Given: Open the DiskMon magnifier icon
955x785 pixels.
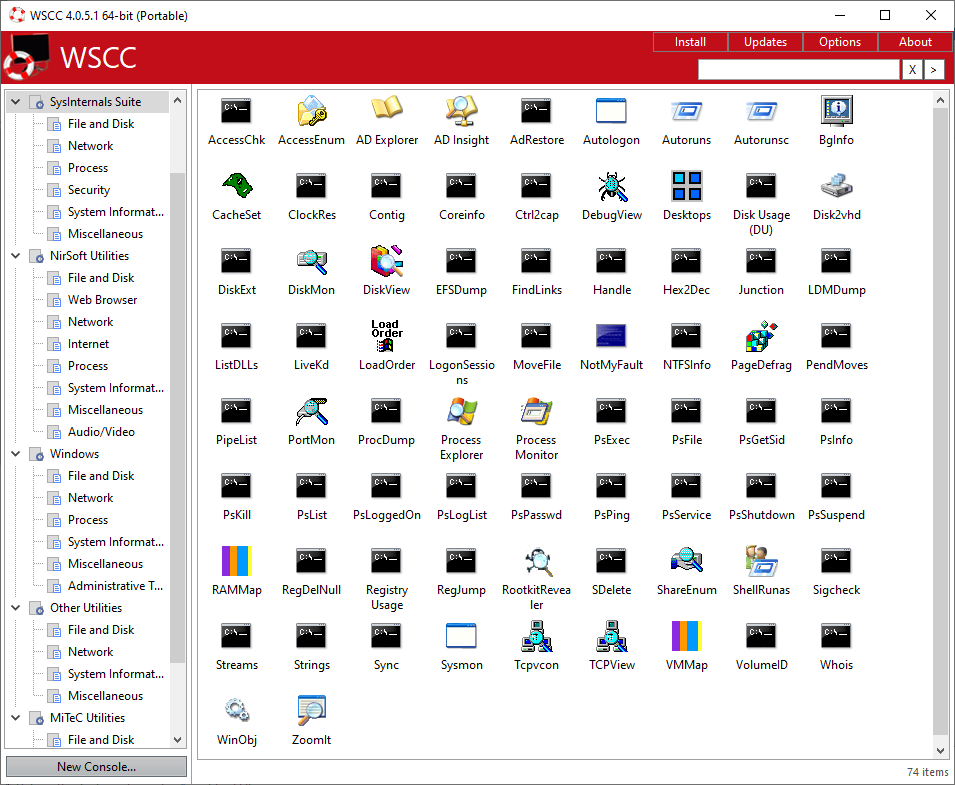Looking at the screenshot, I should pos(311,261).
